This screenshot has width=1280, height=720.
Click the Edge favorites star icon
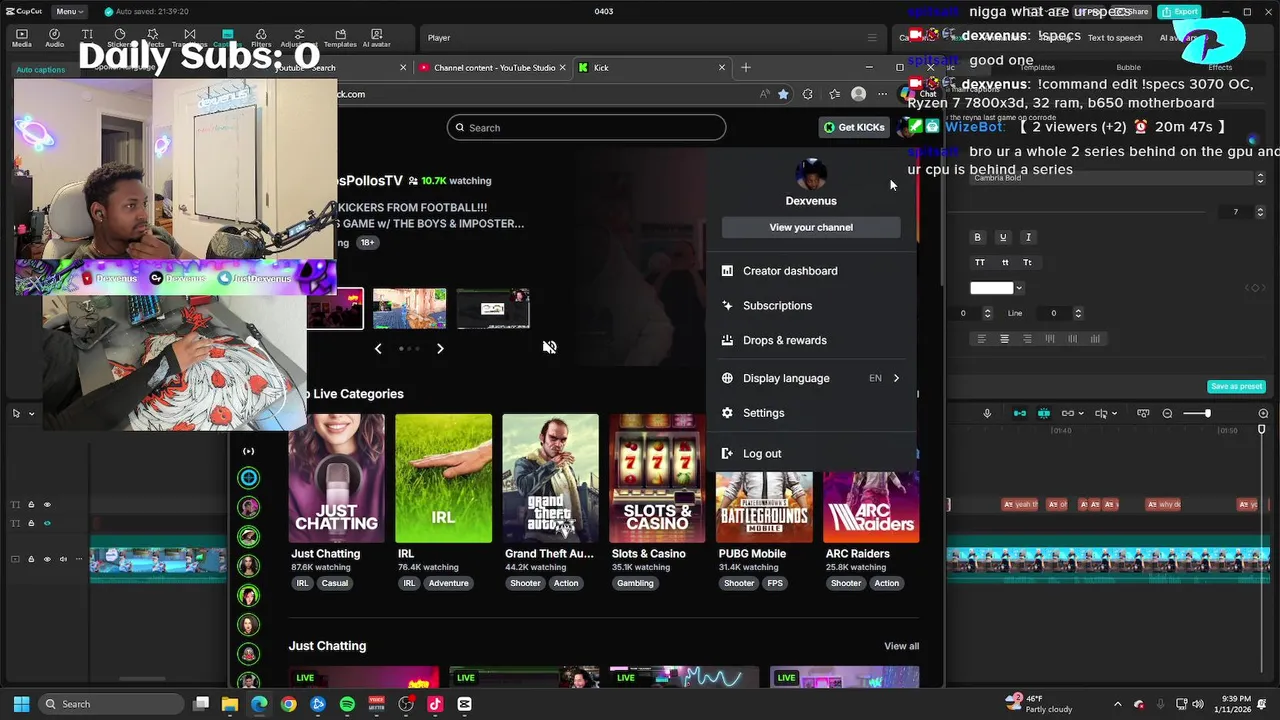tap(783, 94)
